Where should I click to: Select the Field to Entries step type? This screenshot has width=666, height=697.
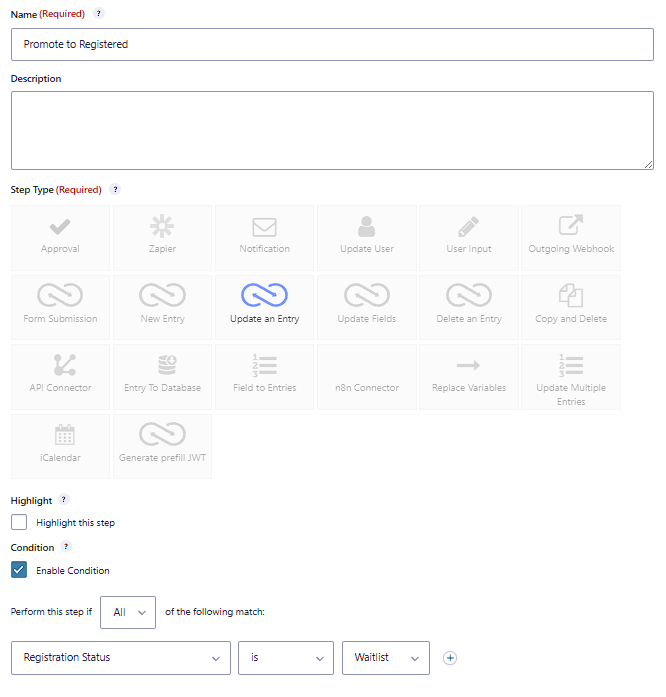point(265,377)
